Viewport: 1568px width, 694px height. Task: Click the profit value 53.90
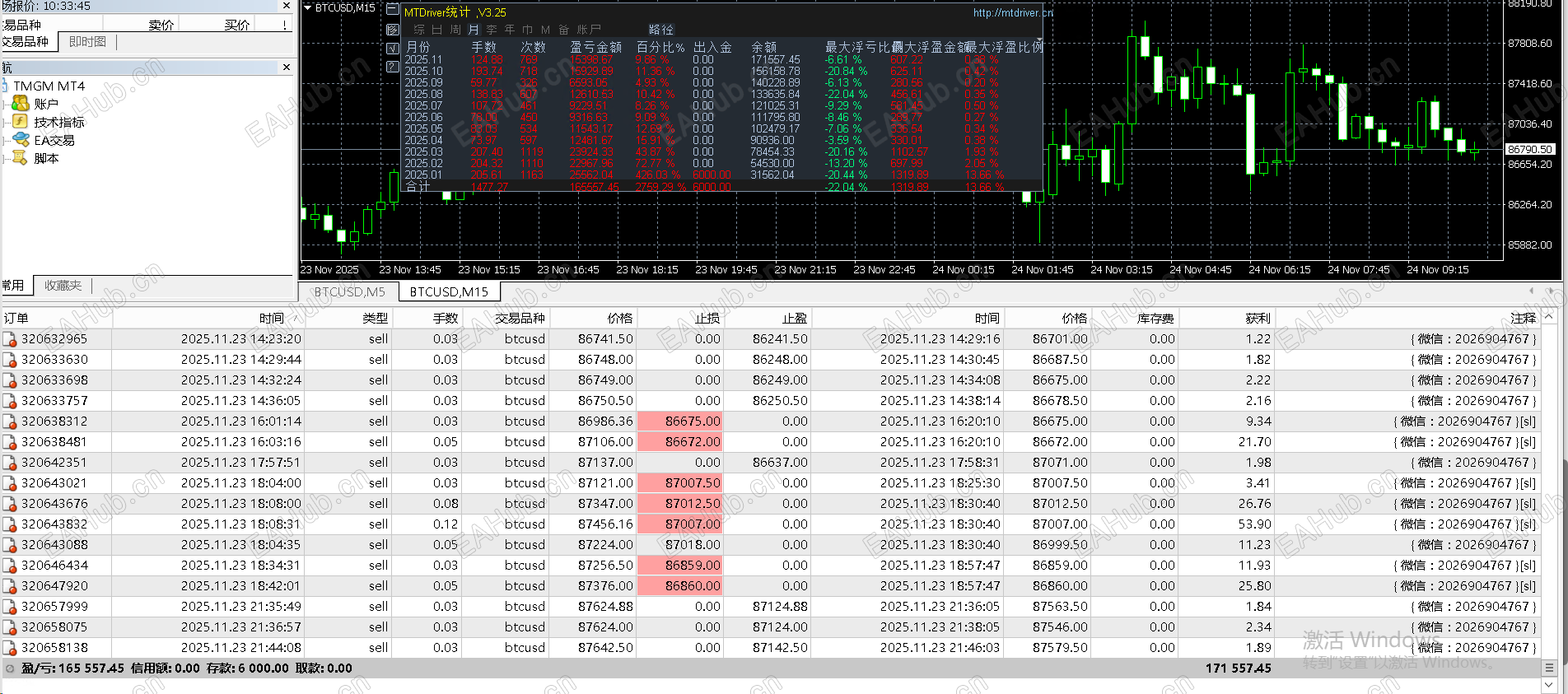(1254, 524)
